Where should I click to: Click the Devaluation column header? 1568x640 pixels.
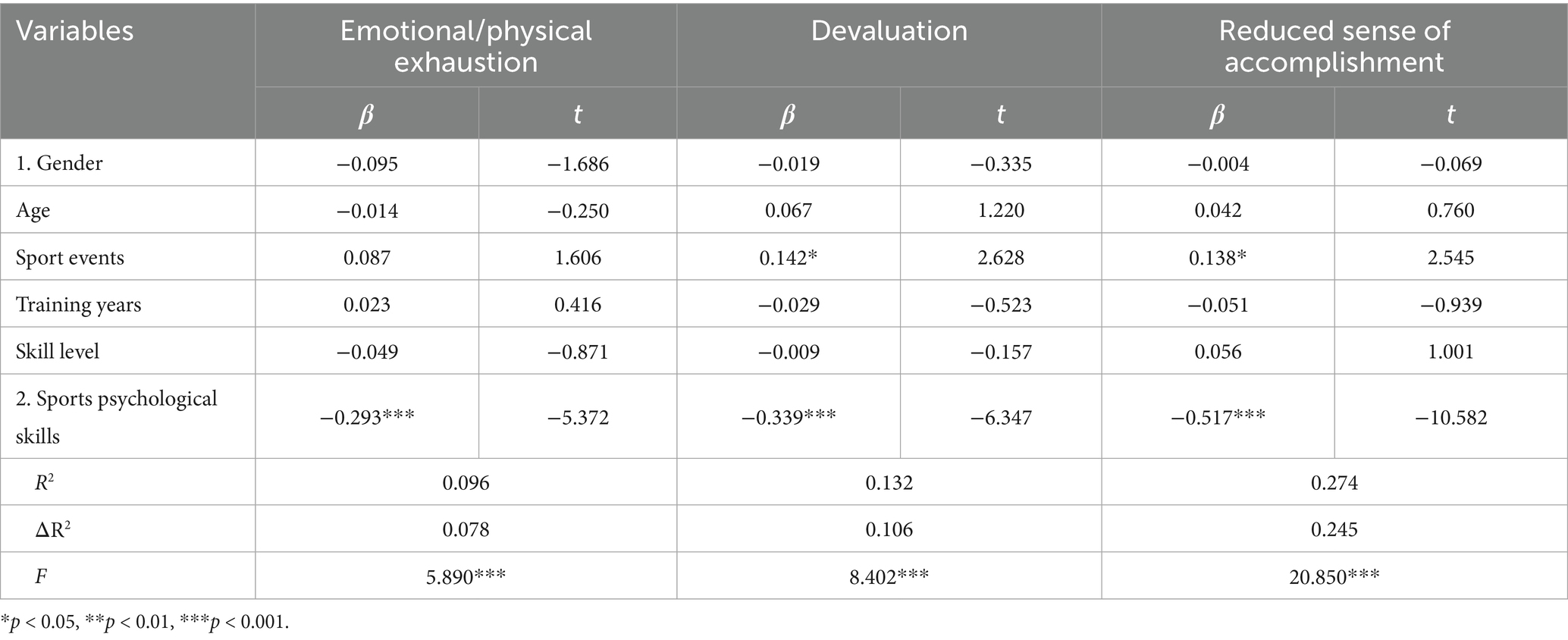coord(889,31)
